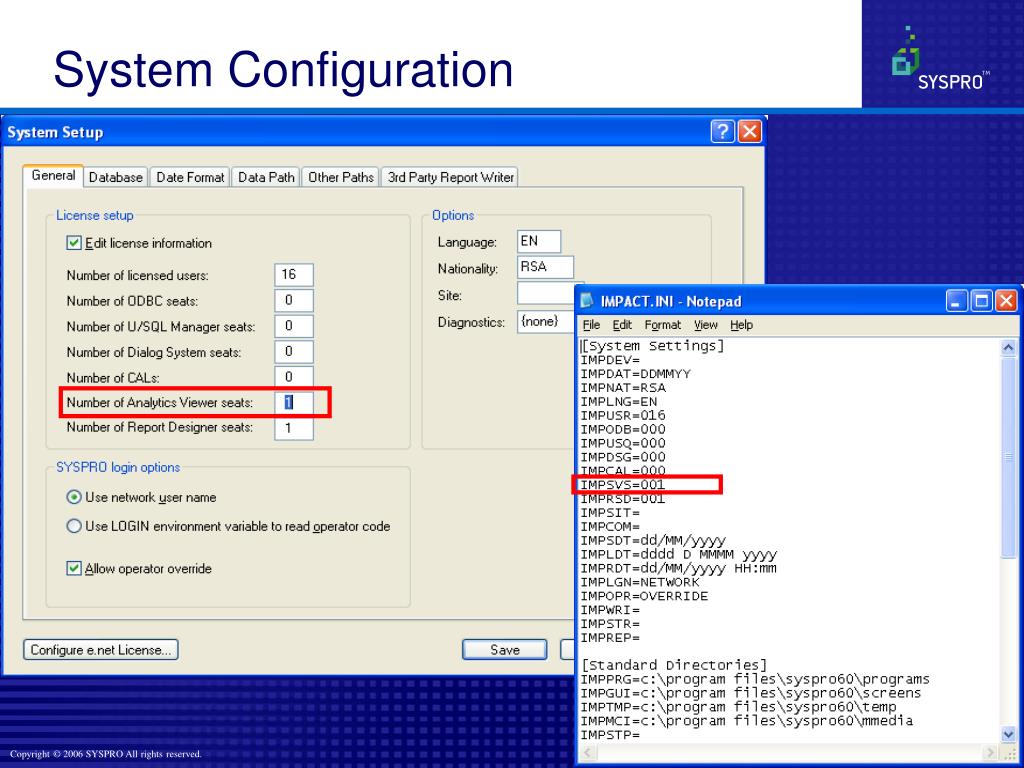Minimize the IMPACT.INI Notepad window
1024x768 pixels.
(957, 301)
